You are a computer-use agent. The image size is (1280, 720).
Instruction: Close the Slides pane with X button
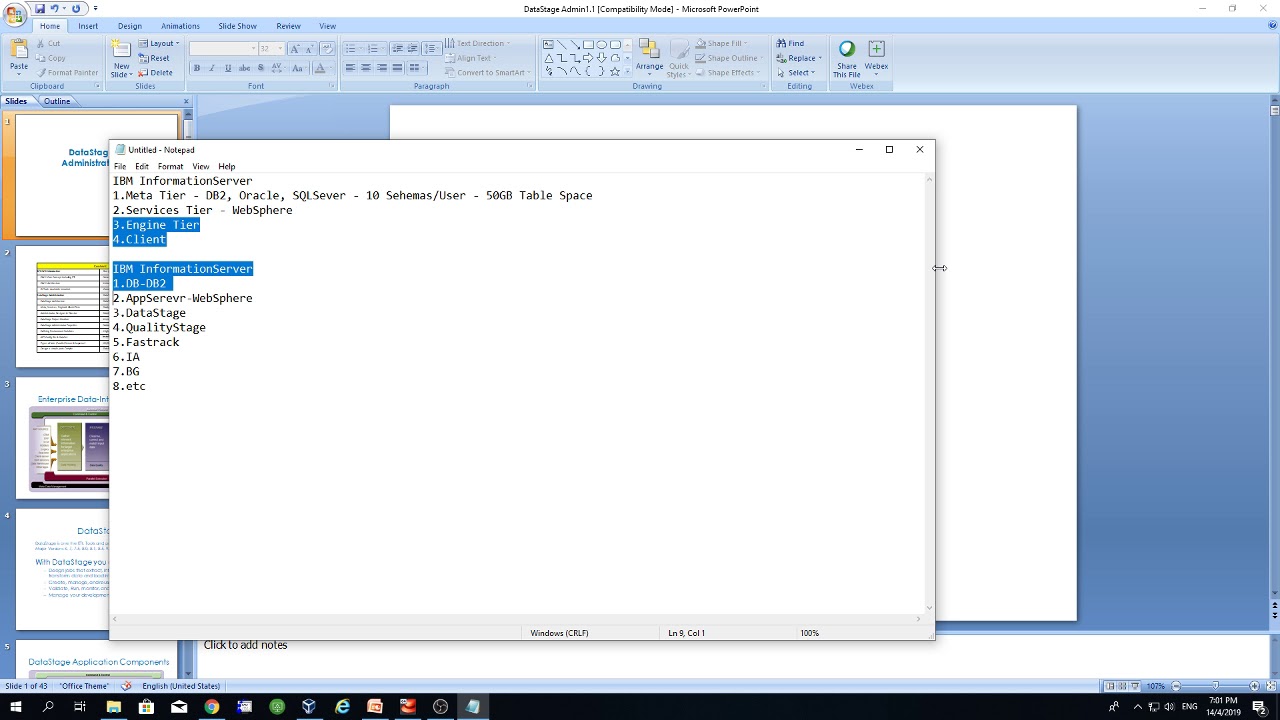[186, 101]
